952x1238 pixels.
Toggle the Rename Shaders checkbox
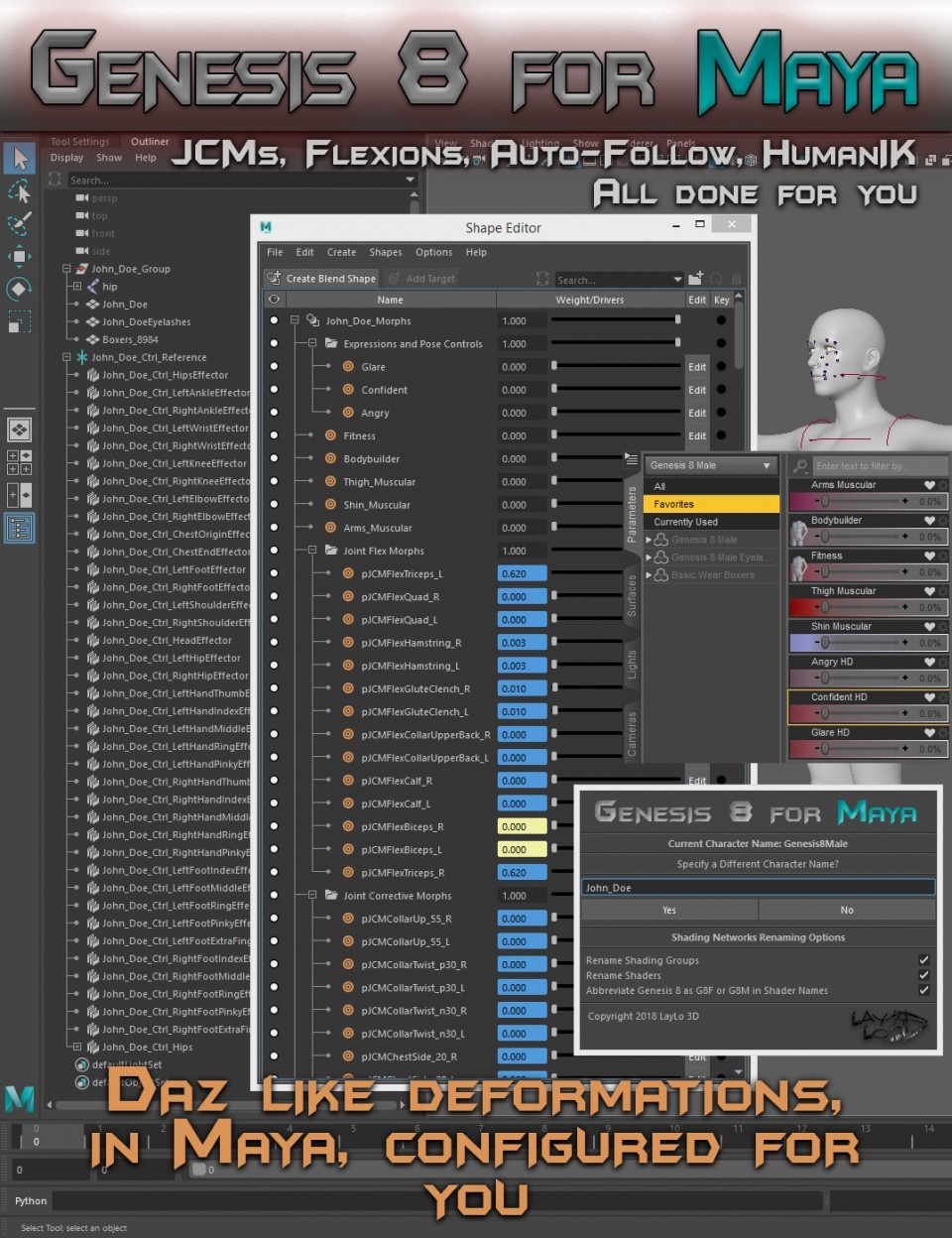pos(923,975)
